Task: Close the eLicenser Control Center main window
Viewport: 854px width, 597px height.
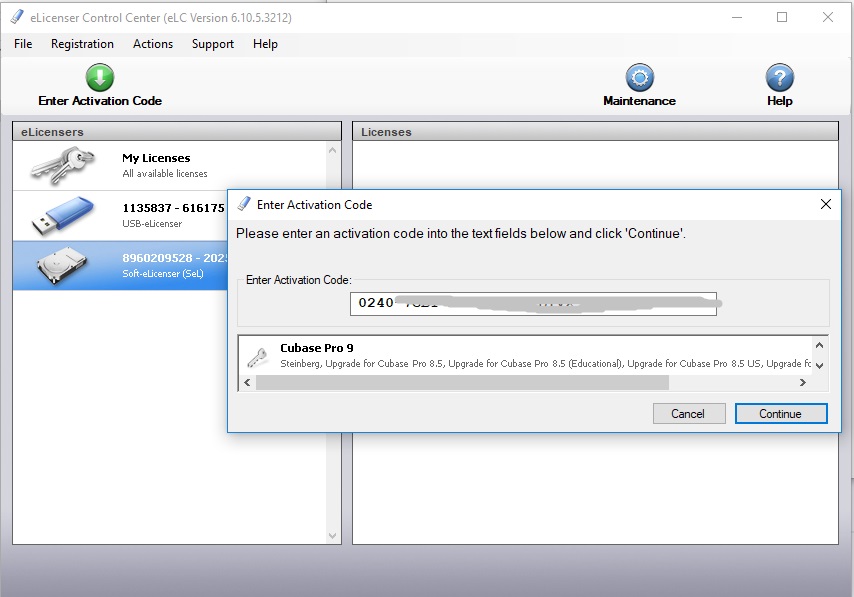Action: pos(828,17)
